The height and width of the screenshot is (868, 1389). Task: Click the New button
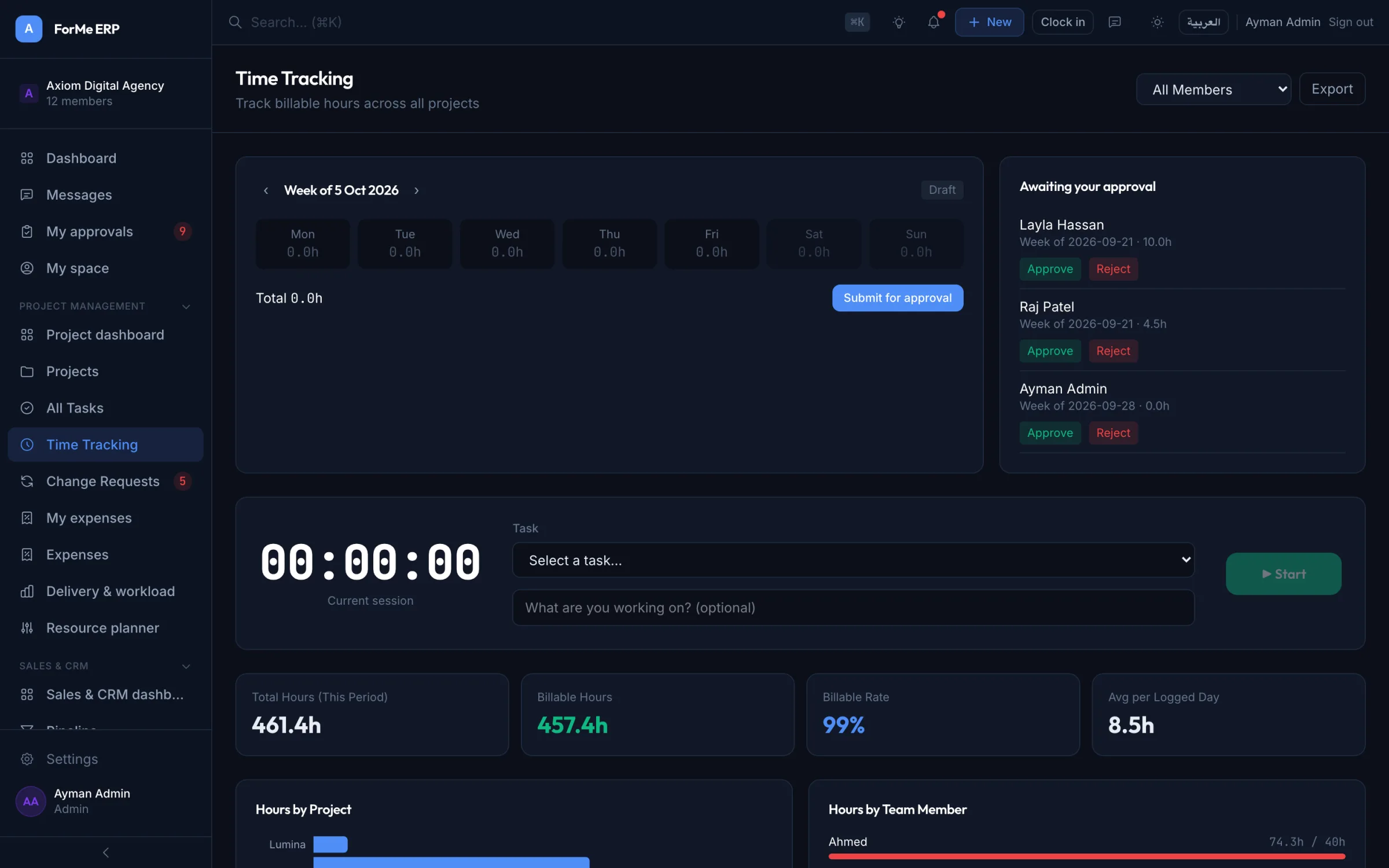(x=989, y=22)
